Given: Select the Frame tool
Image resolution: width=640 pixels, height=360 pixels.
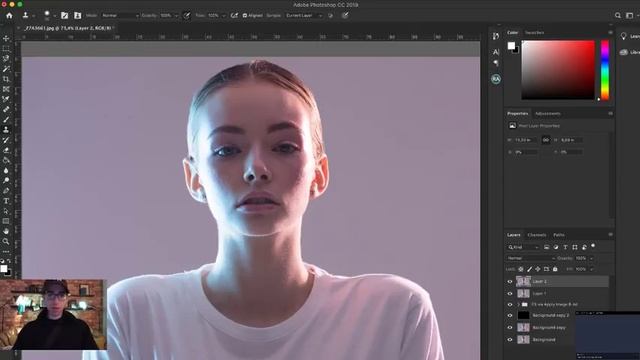Looking at the screenshot, I should click(6, 89).
